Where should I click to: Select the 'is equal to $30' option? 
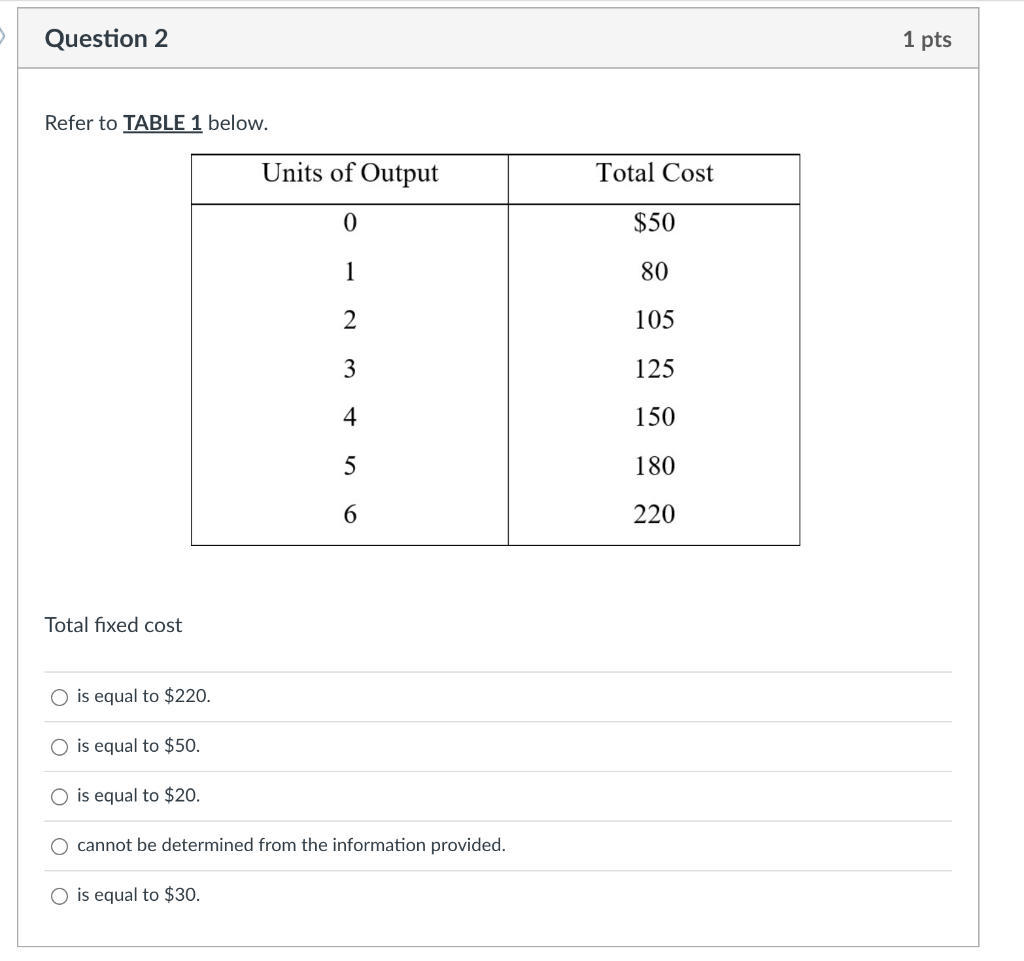59,895
